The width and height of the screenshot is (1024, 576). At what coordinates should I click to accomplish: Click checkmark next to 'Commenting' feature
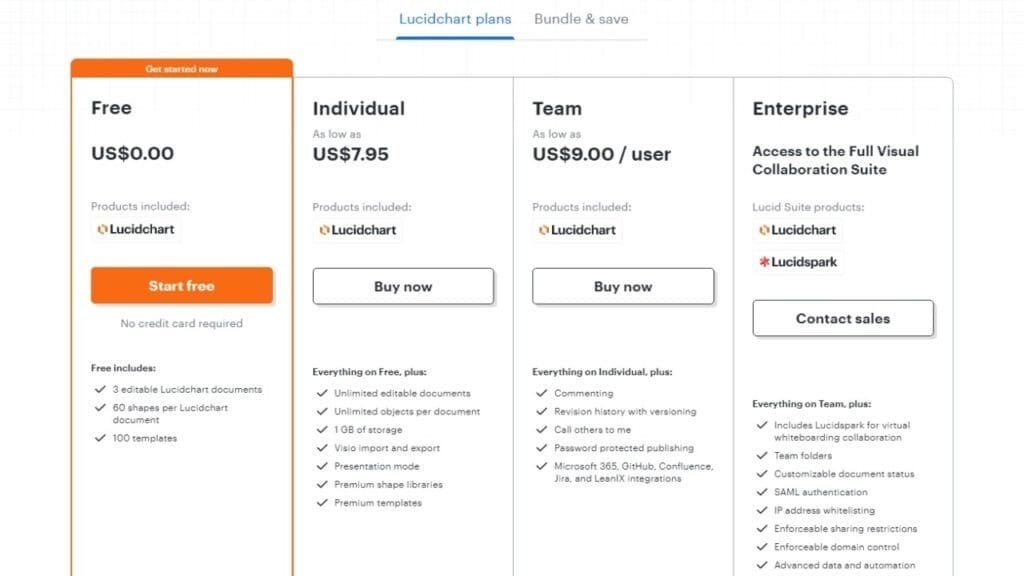(541, 393)
